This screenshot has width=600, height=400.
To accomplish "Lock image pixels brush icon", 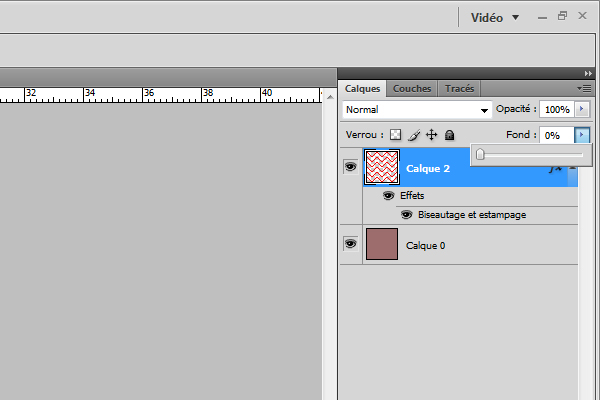I will point(414,135).
